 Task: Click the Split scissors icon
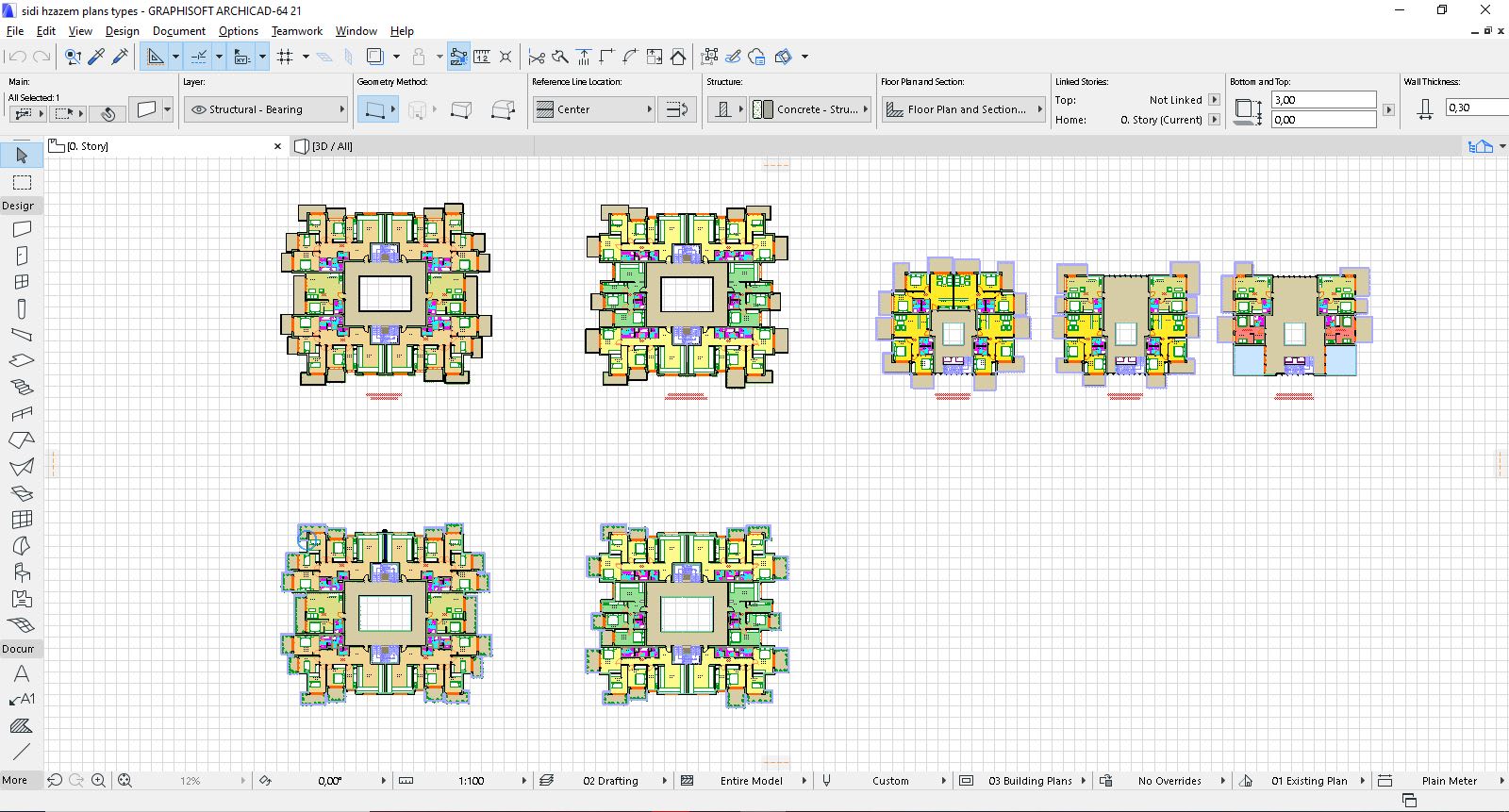click(x=537, y=57)
